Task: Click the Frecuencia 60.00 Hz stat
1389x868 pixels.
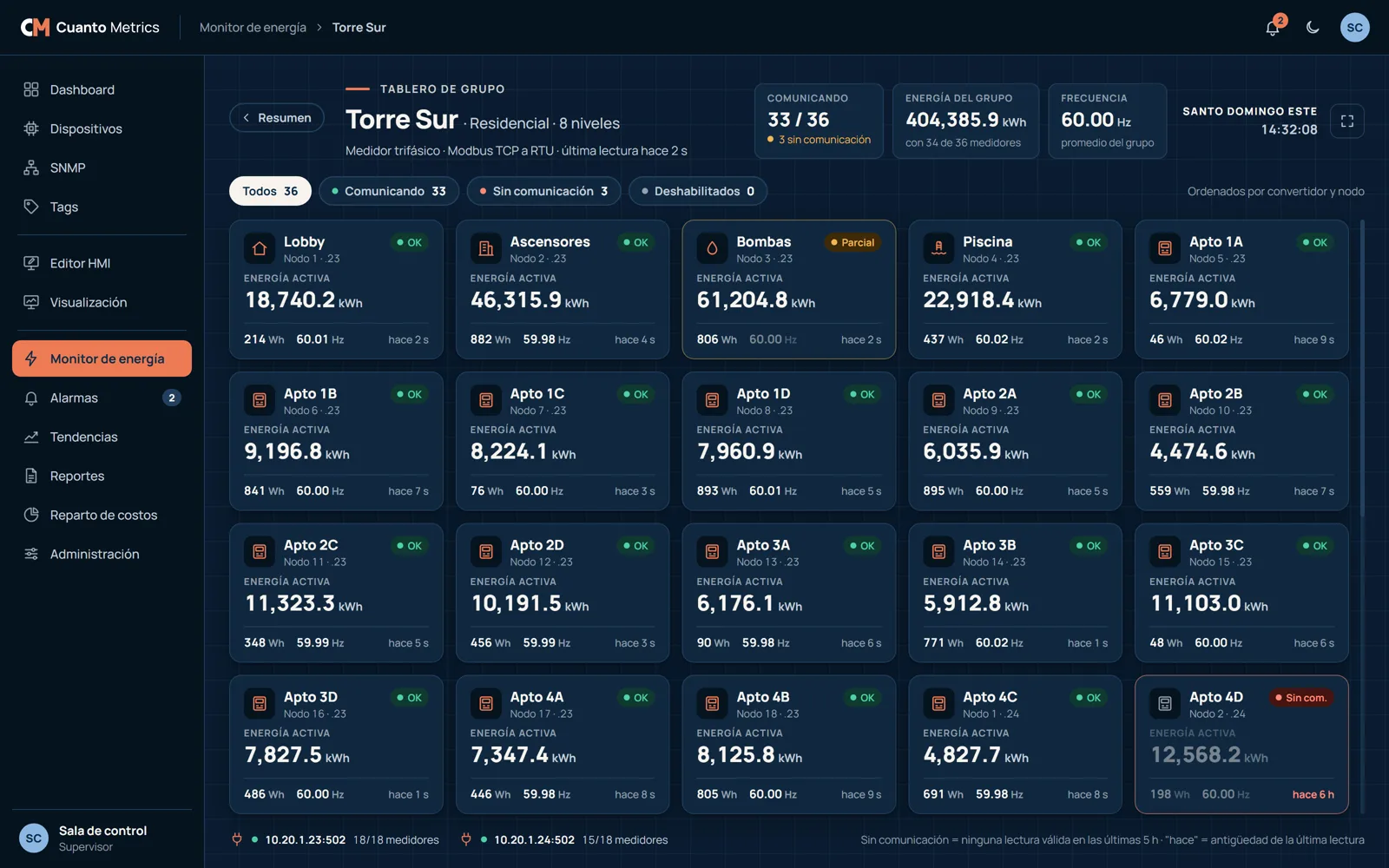Action: [1108, 121]
